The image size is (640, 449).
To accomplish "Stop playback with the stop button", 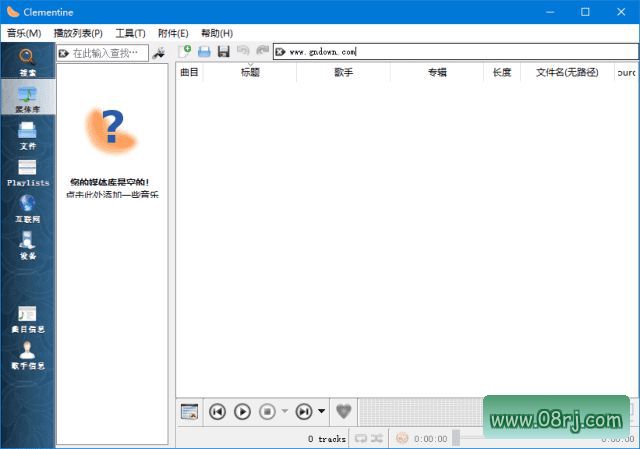I will 268,411.
